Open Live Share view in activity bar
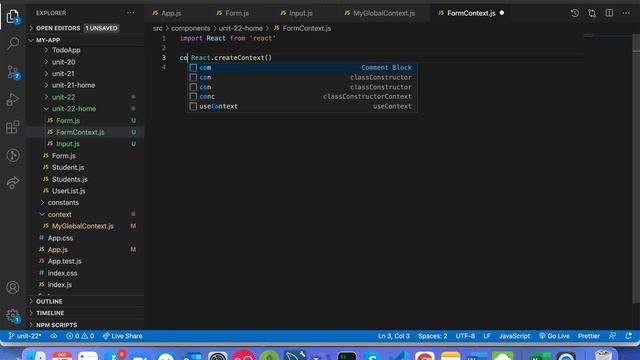The image size is (640, 360). pyautogui.click(x=13, y=183)
